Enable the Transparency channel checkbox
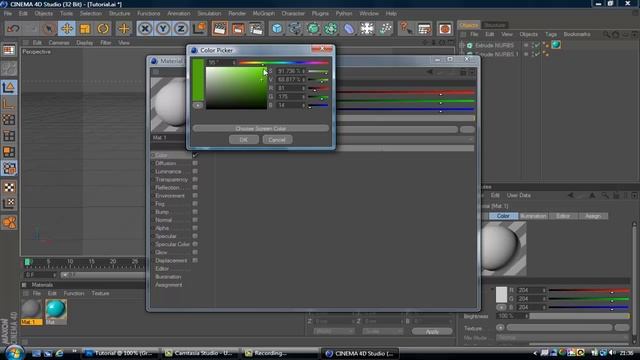The image size is (640, 360). [195, 180]
